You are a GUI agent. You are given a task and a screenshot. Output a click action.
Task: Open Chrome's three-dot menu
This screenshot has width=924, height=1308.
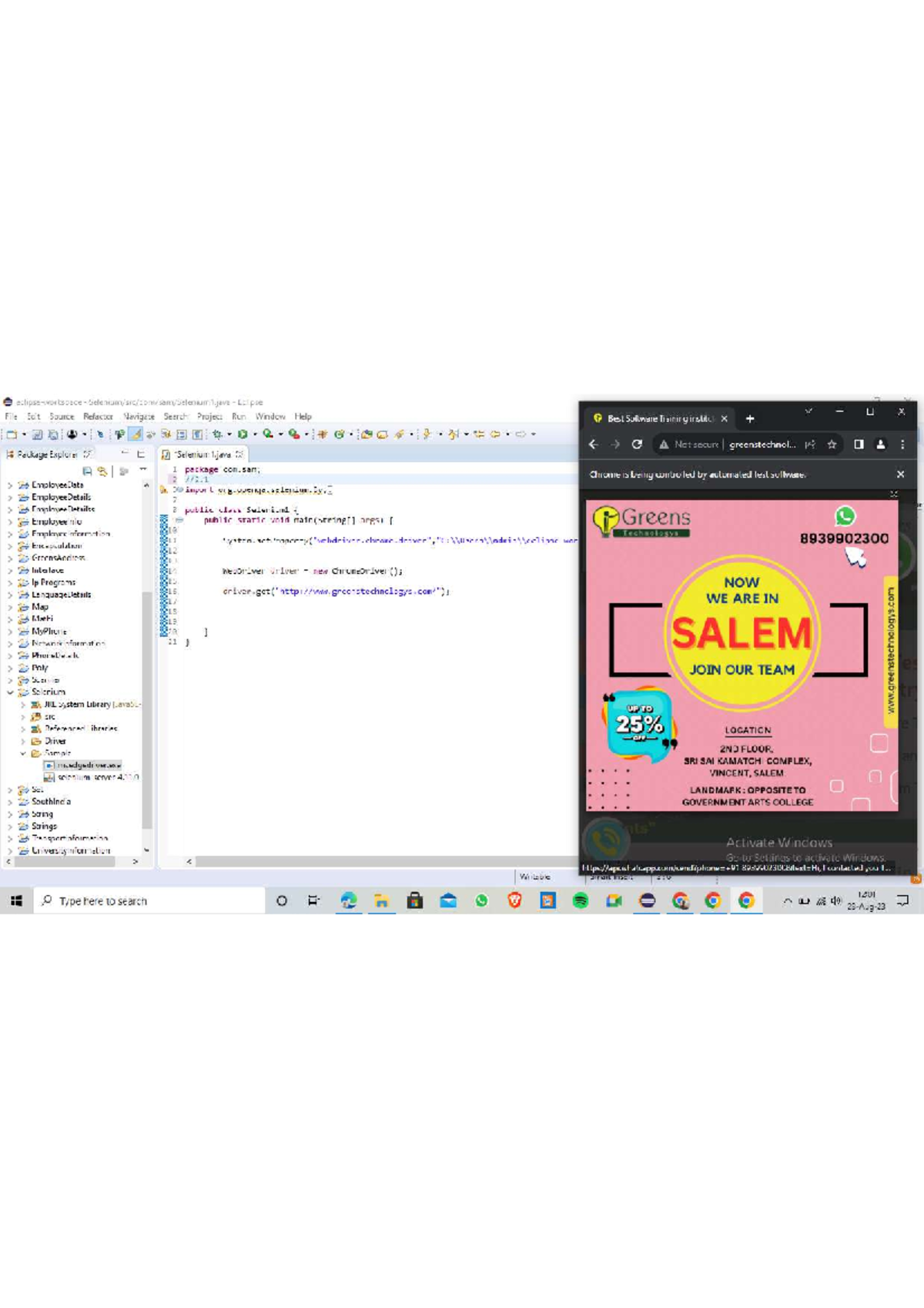(x=902, y=444)
